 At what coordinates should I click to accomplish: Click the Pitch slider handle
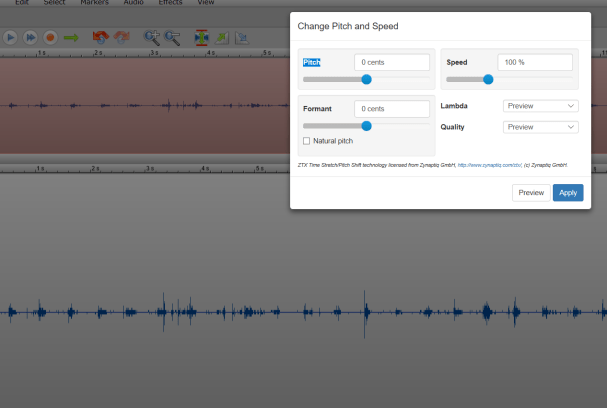coord(366,79)
